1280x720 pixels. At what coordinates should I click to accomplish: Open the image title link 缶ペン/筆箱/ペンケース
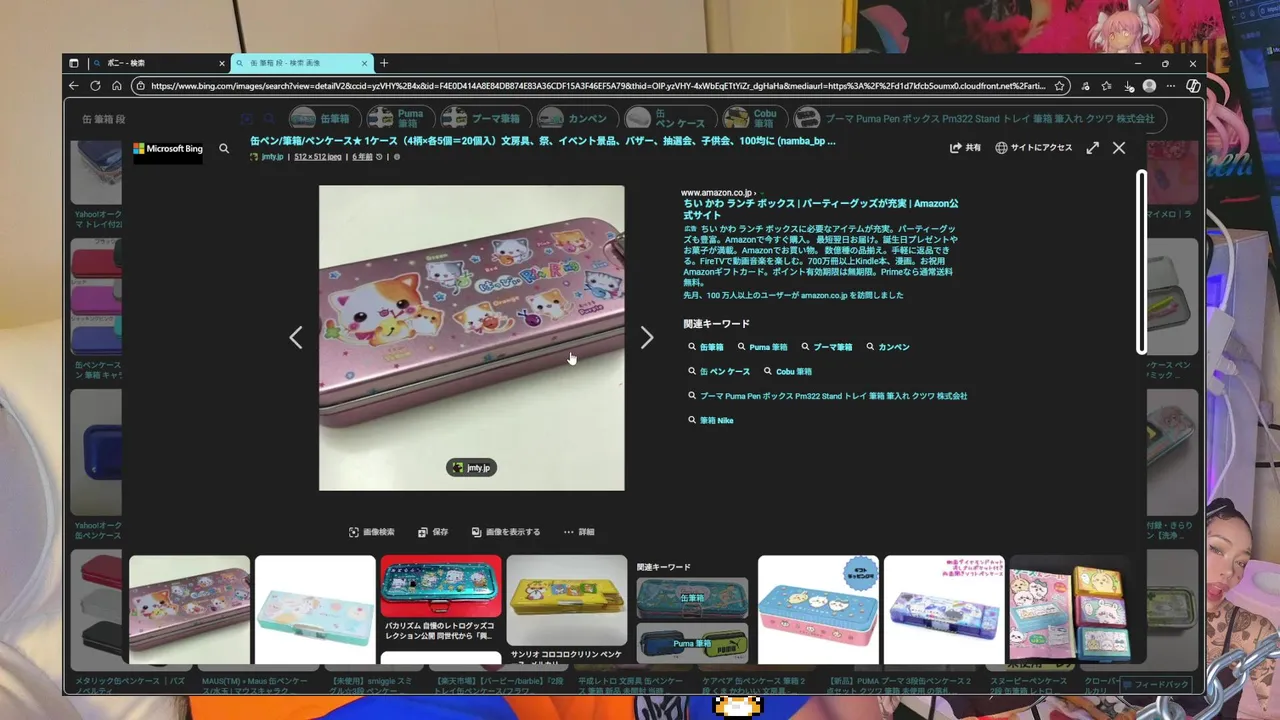543,141
